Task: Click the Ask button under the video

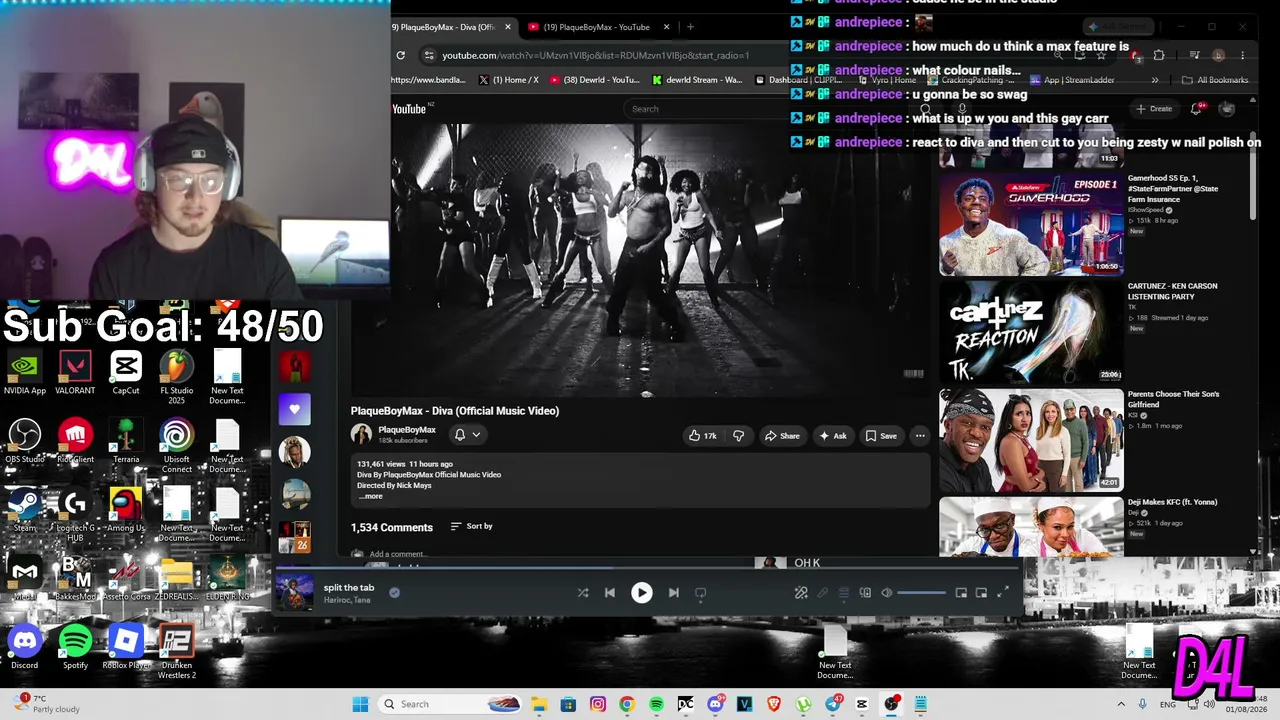Action: tap(833, 436)
